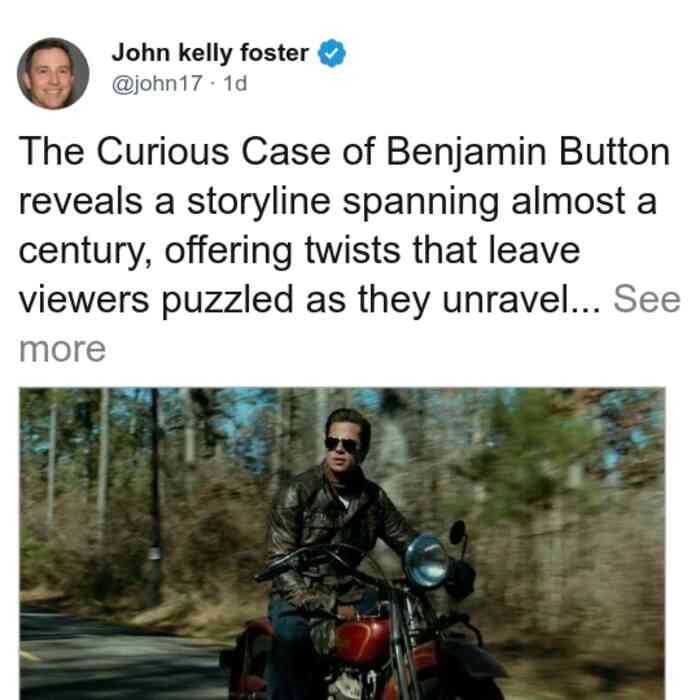This screenshot has height=700, width=700.
Task: Open John kelly foster's profile picture
Action: coord(53,74)
